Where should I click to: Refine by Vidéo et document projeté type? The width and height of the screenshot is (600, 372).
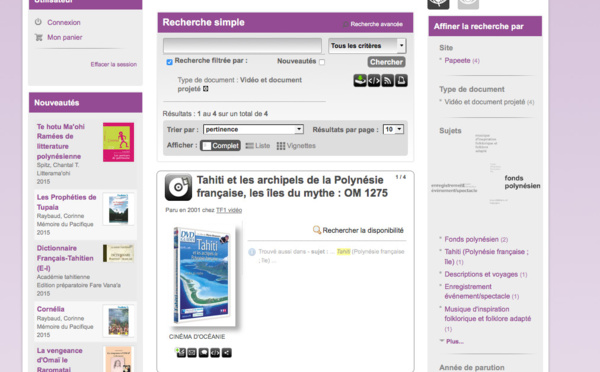coord(484,102)
